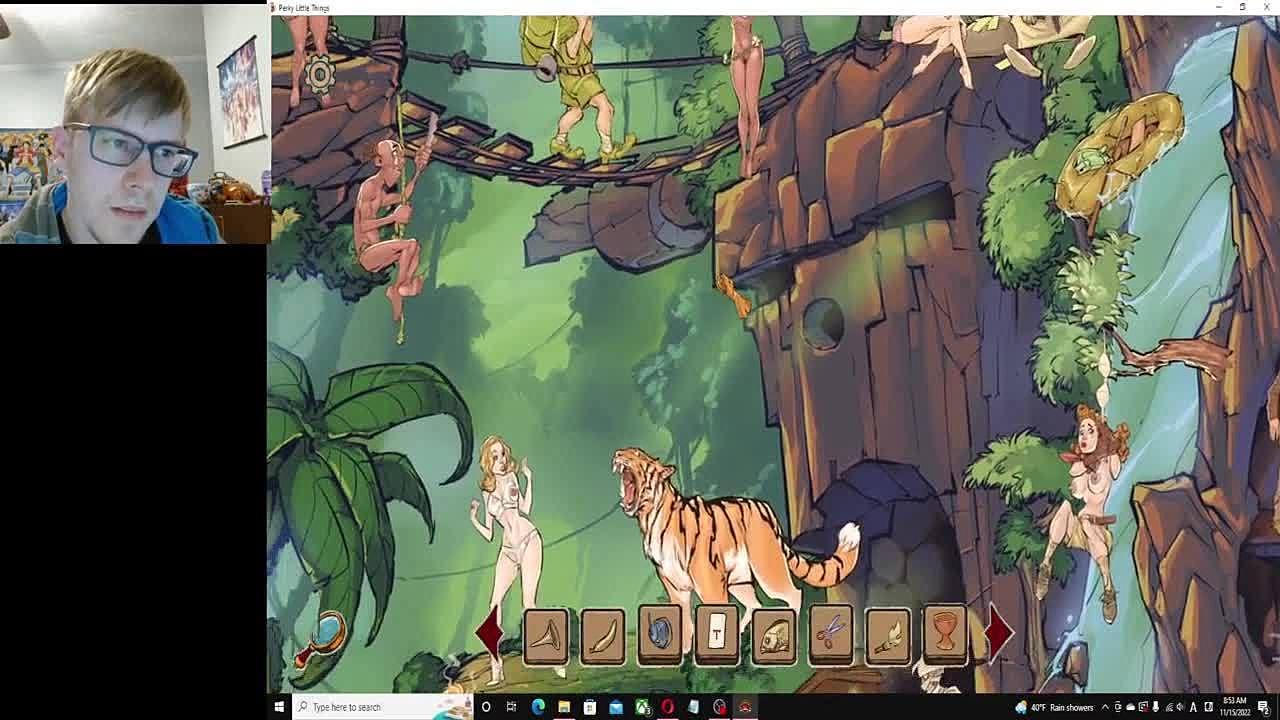
Task: Select the white T card inventory item
Action: click(x=717, y=635)
